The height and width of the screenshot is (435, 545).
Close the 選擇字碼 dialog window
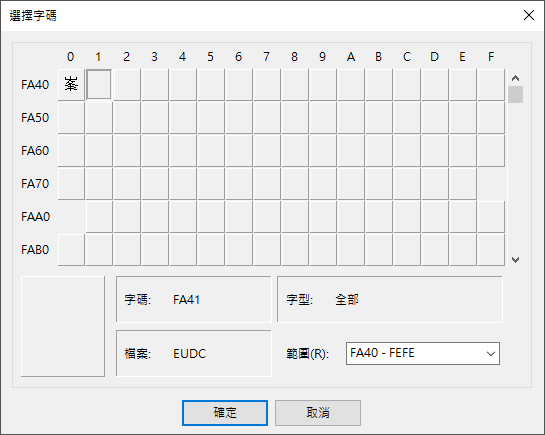click(529, 15)
